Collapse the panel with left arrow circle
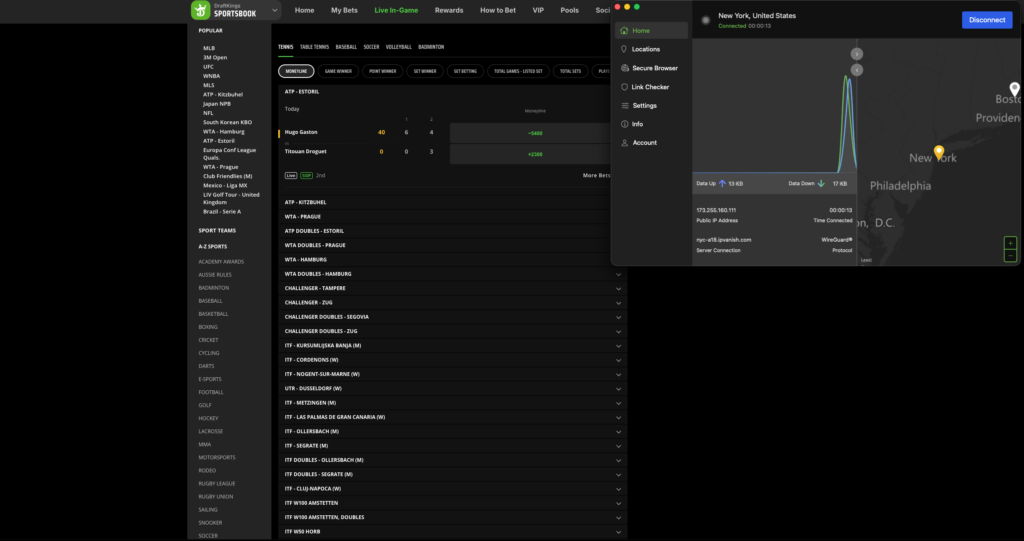This screenshot has width=1024, height=541. pyautogui.click(x=857, y=70)
